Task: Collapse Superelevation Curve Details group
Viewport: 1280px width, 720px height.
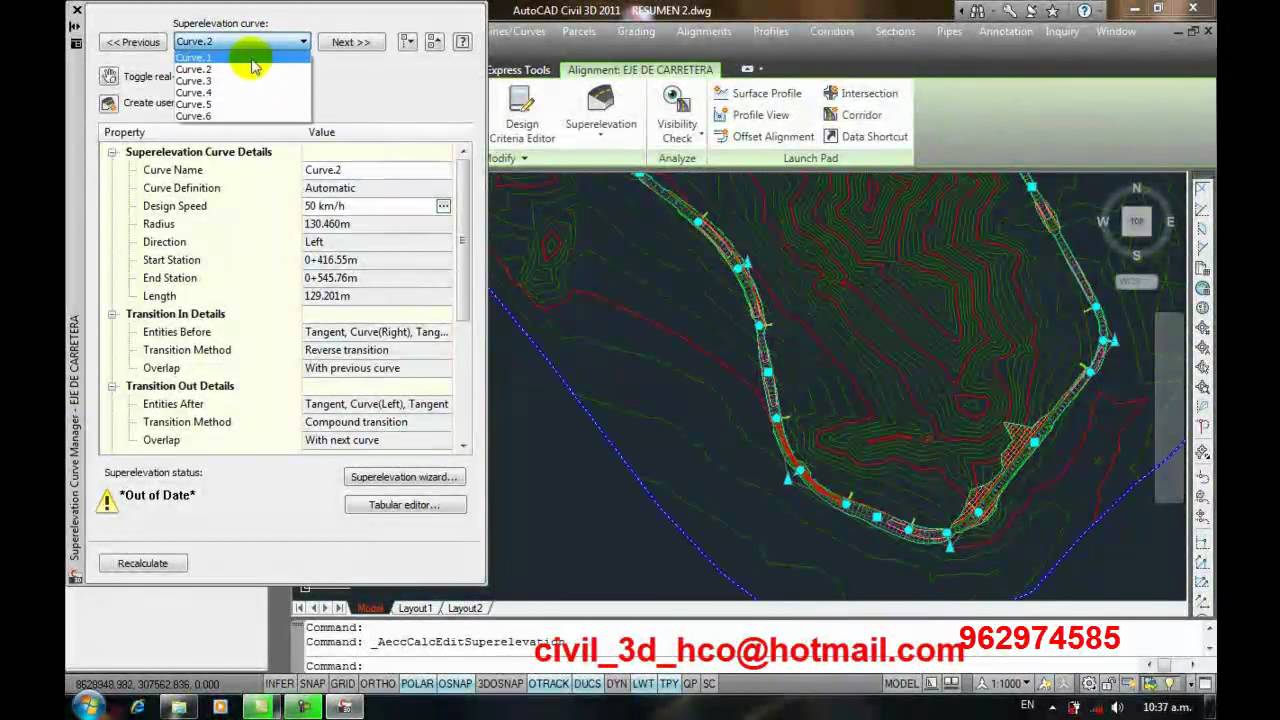Action: [x=111, y=152]
